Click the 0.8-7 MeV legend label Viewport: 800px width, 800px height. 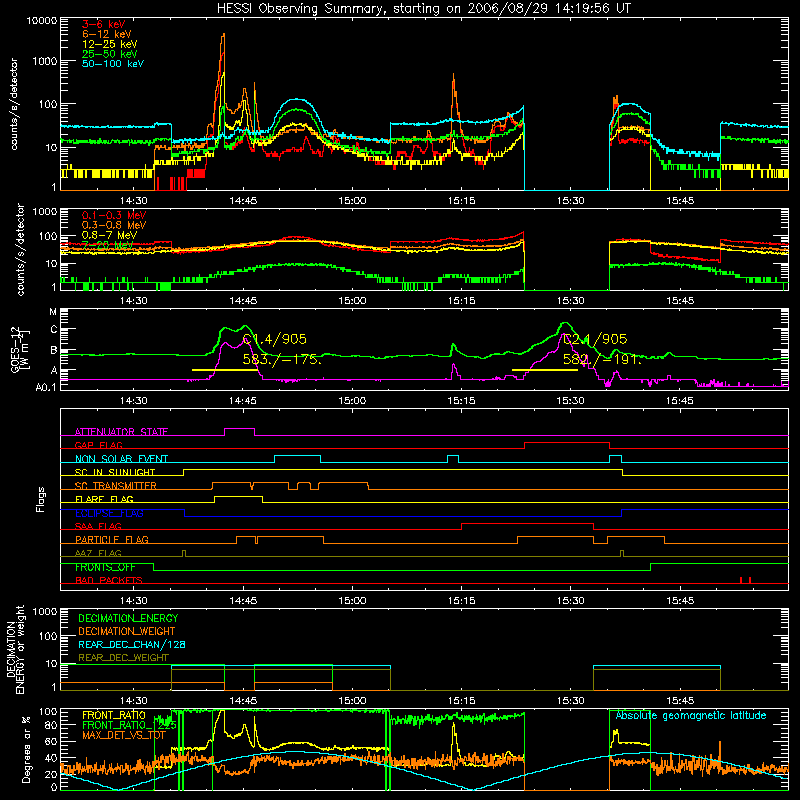pos(110,235)
